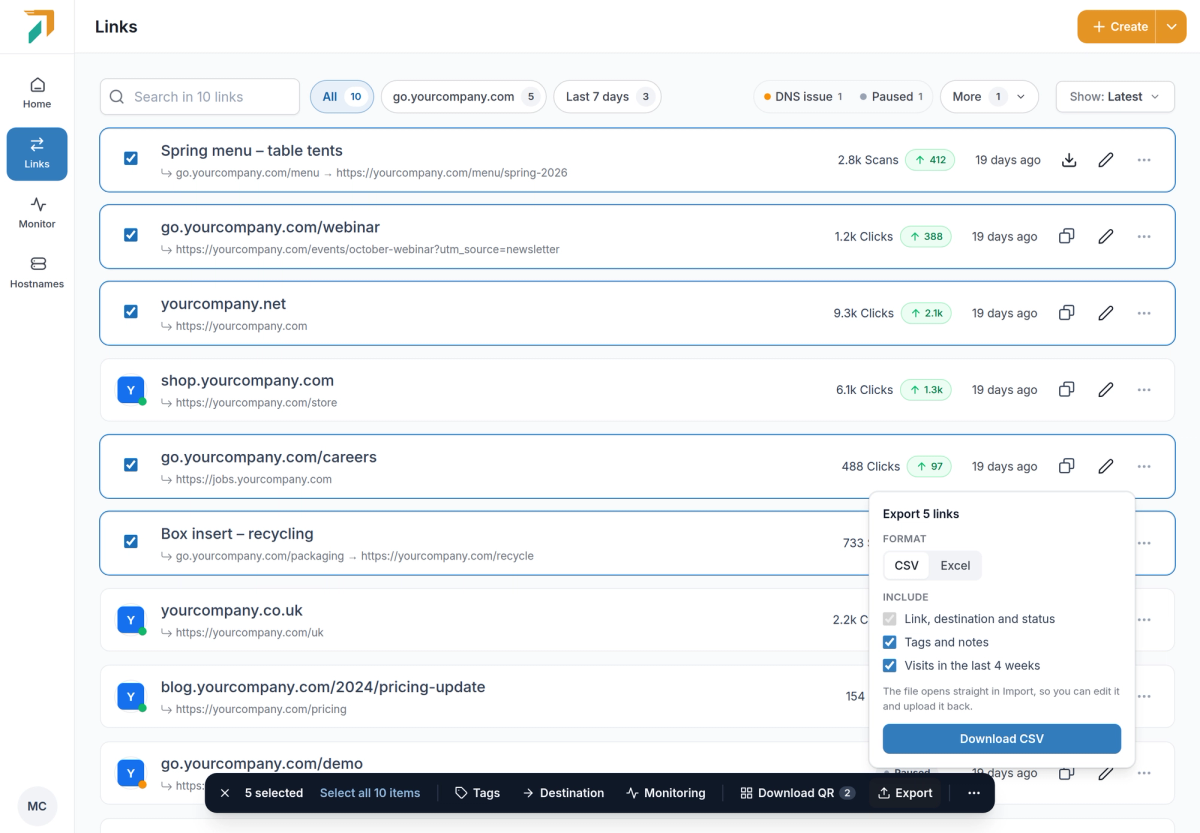Filter links by Last 7 days
Screen dimensions: 1200x833
[x=607, y=97]
